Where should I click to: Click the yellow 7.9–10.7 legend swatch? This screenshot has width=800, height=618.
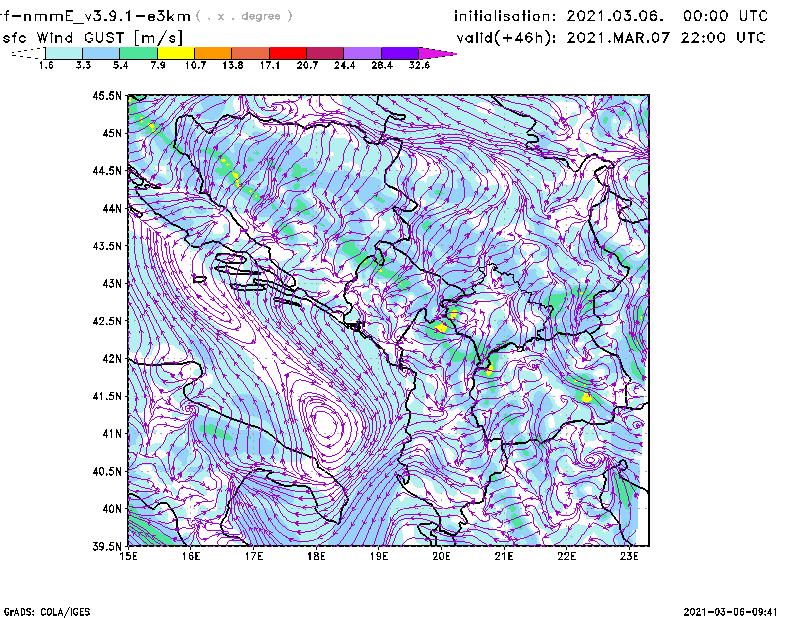(x=176, y=53)
